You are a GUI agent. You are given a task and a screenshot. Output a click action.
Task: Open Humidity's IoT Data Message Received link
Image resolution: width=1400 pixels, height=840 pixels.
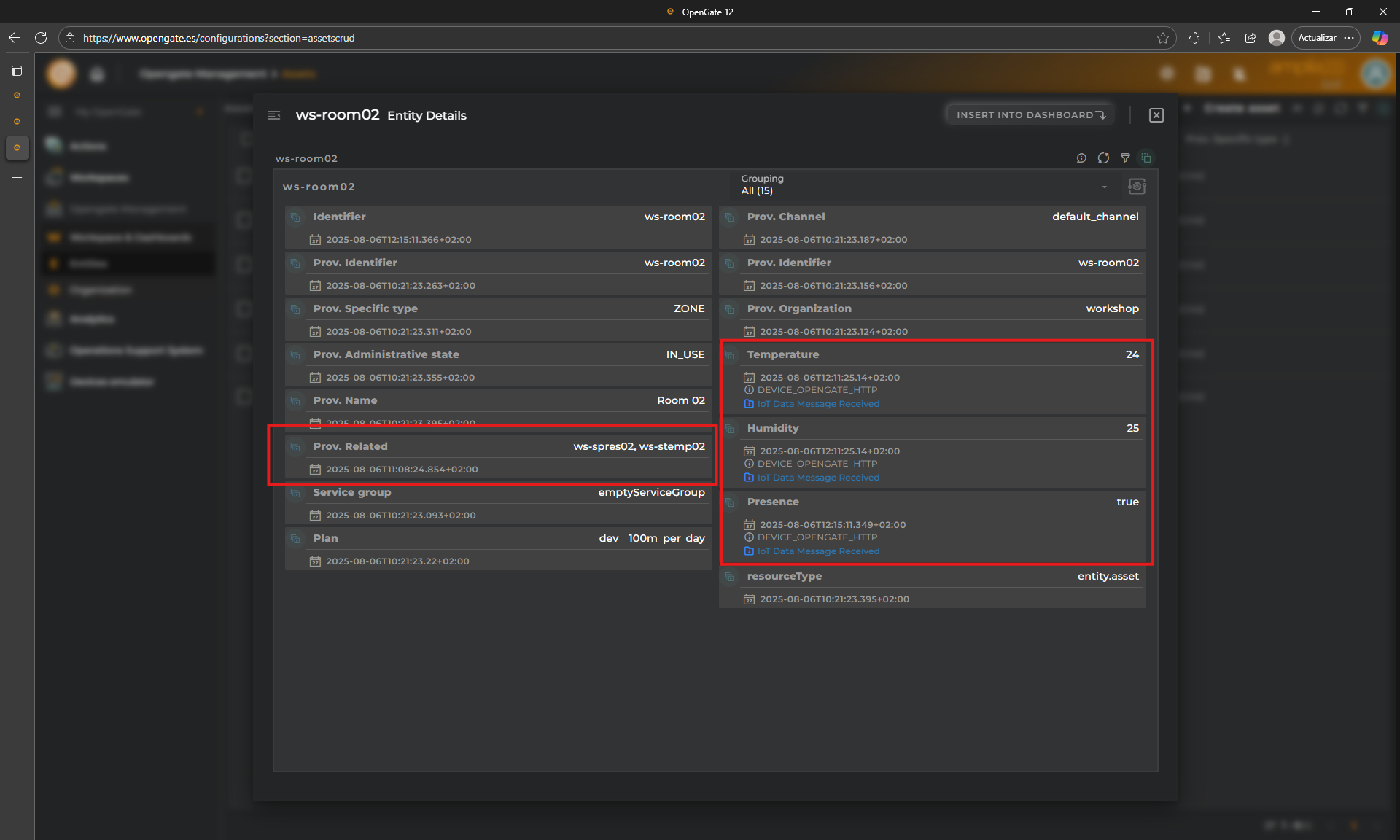(817, 478)
